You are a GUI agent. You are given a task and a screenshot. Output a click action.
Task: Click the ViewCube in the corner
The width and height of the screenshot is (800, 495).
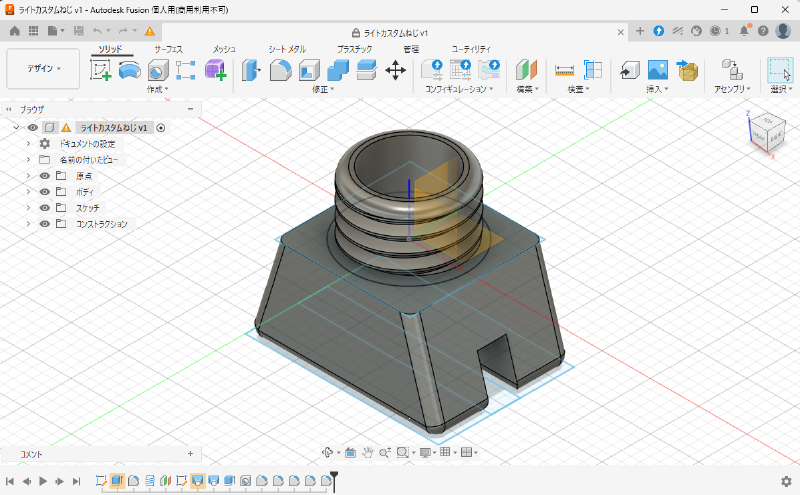coord(767,132)
